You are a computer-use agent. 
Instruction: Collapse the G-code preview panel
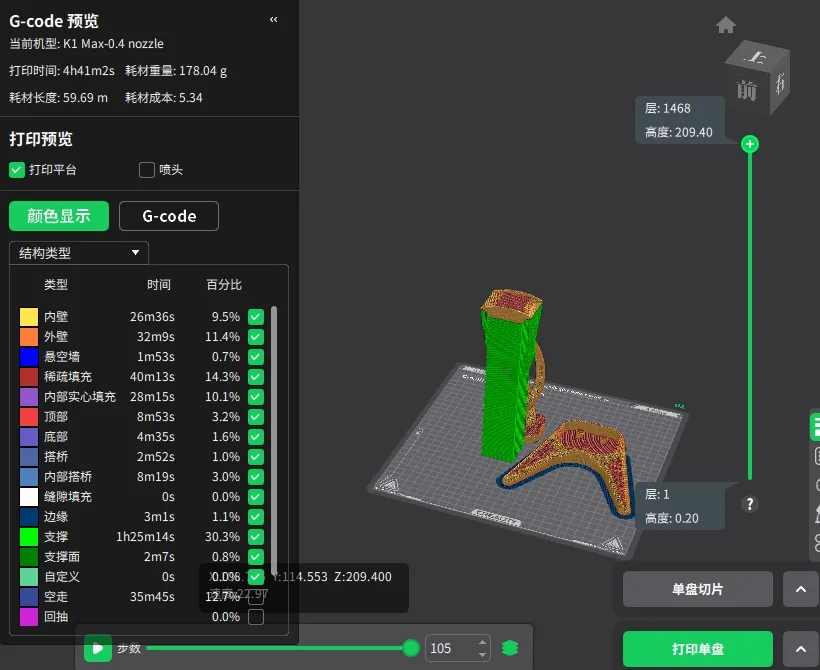point(274,20)
